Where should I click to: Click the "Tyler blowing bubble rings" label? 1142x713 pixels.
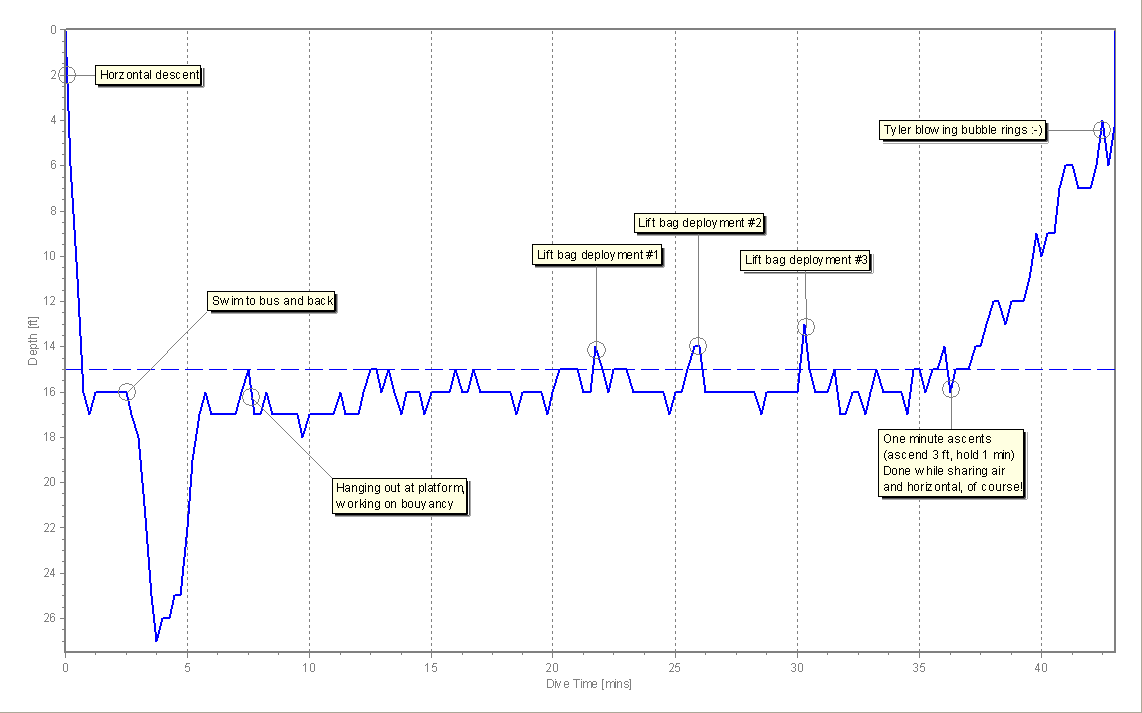(x=962, y=130)
